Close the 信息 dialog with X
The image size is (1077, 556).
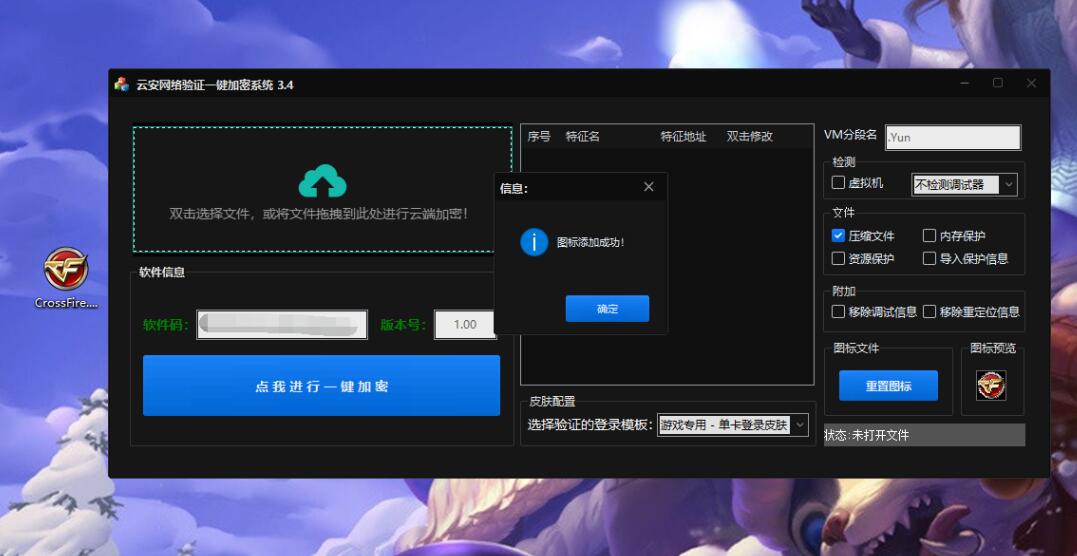point(648,187)
